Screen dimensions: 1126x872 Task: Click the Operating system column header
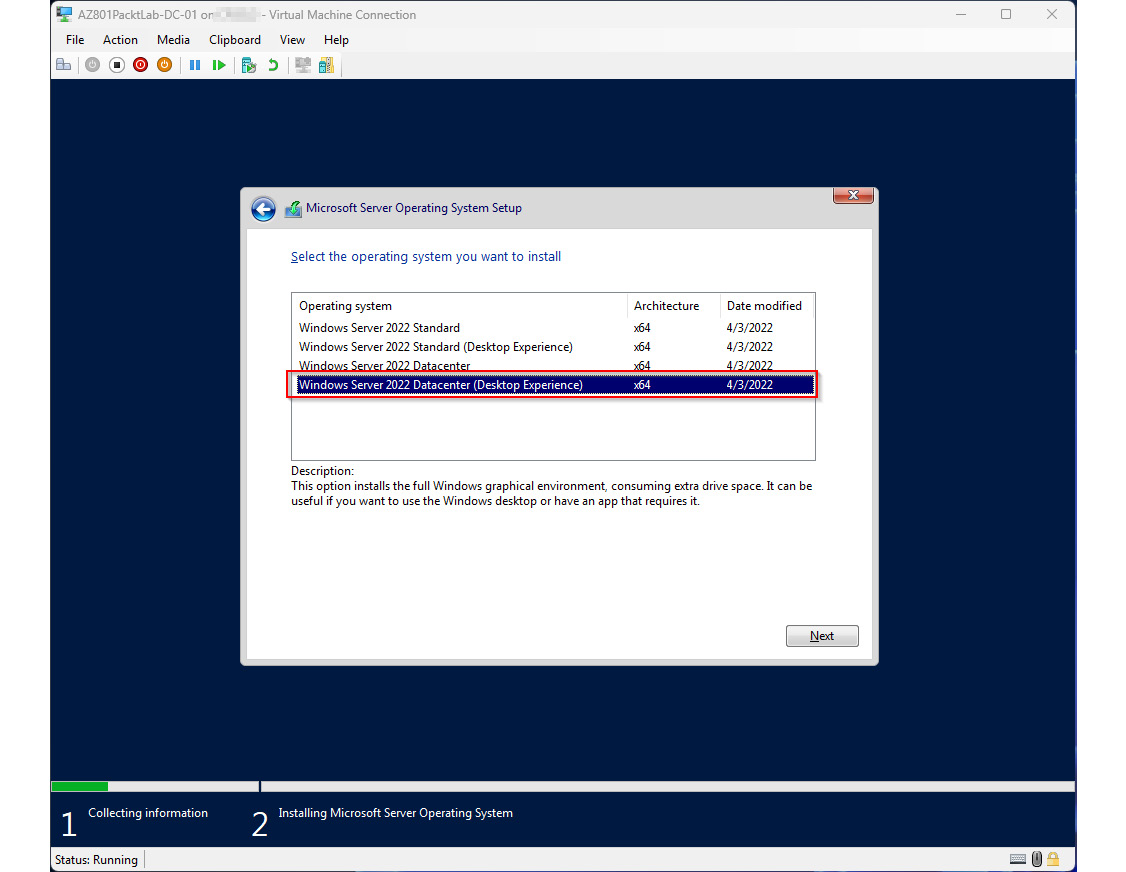[x=460, y=306]
